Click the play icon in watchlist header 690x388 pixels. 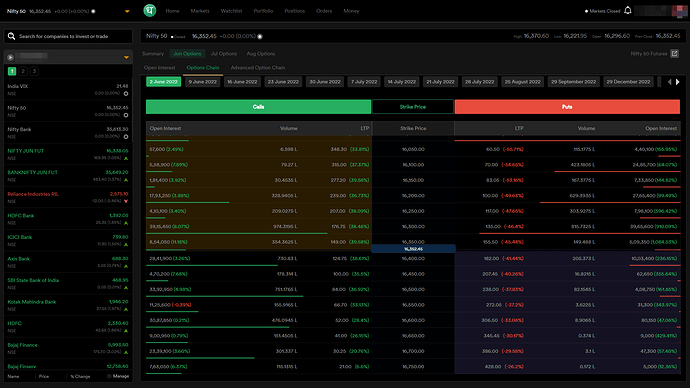tap(11, 57)
